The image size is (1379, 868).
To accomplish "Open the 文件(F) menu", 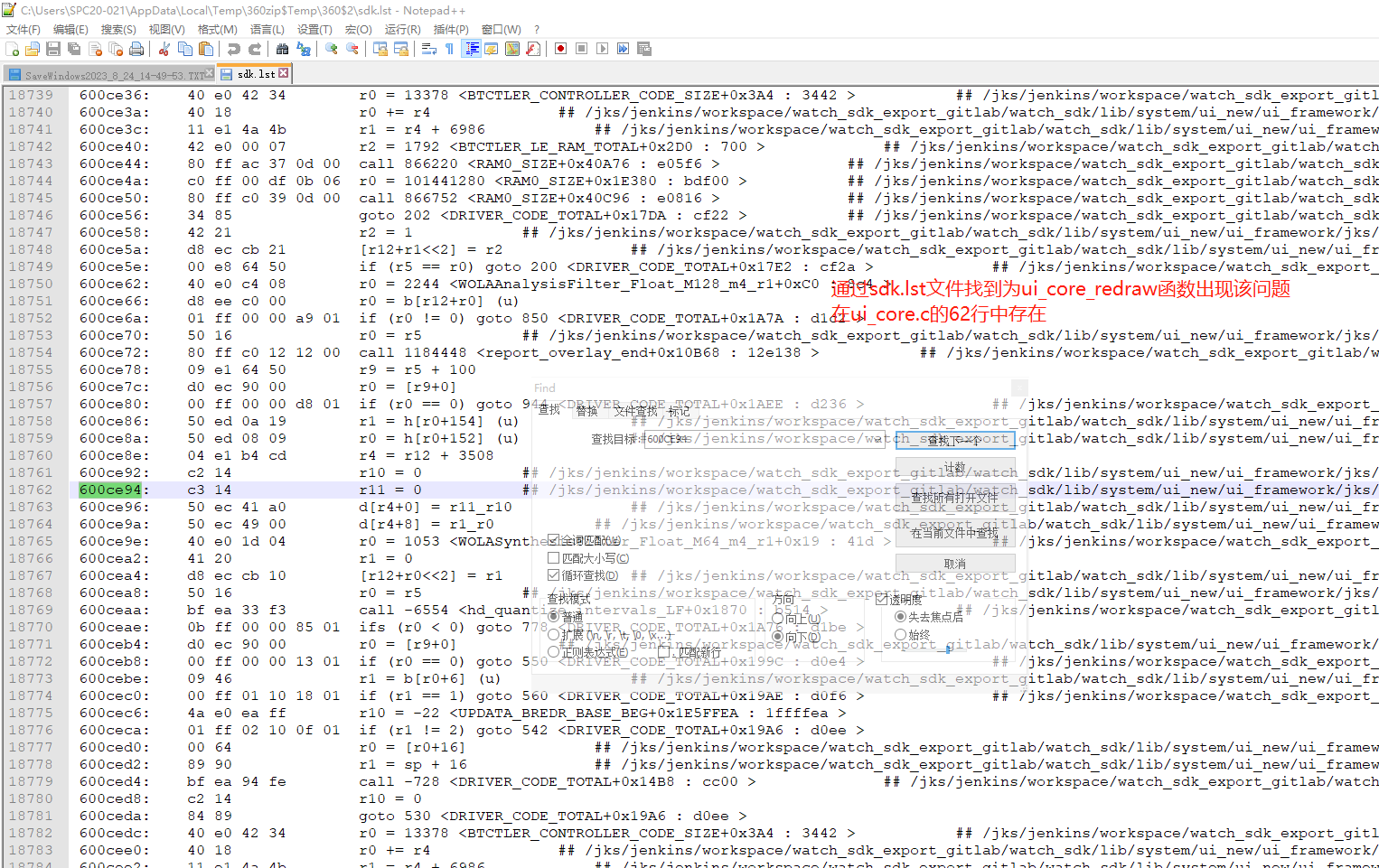I will pyautogui.click(x=23, y=29).
